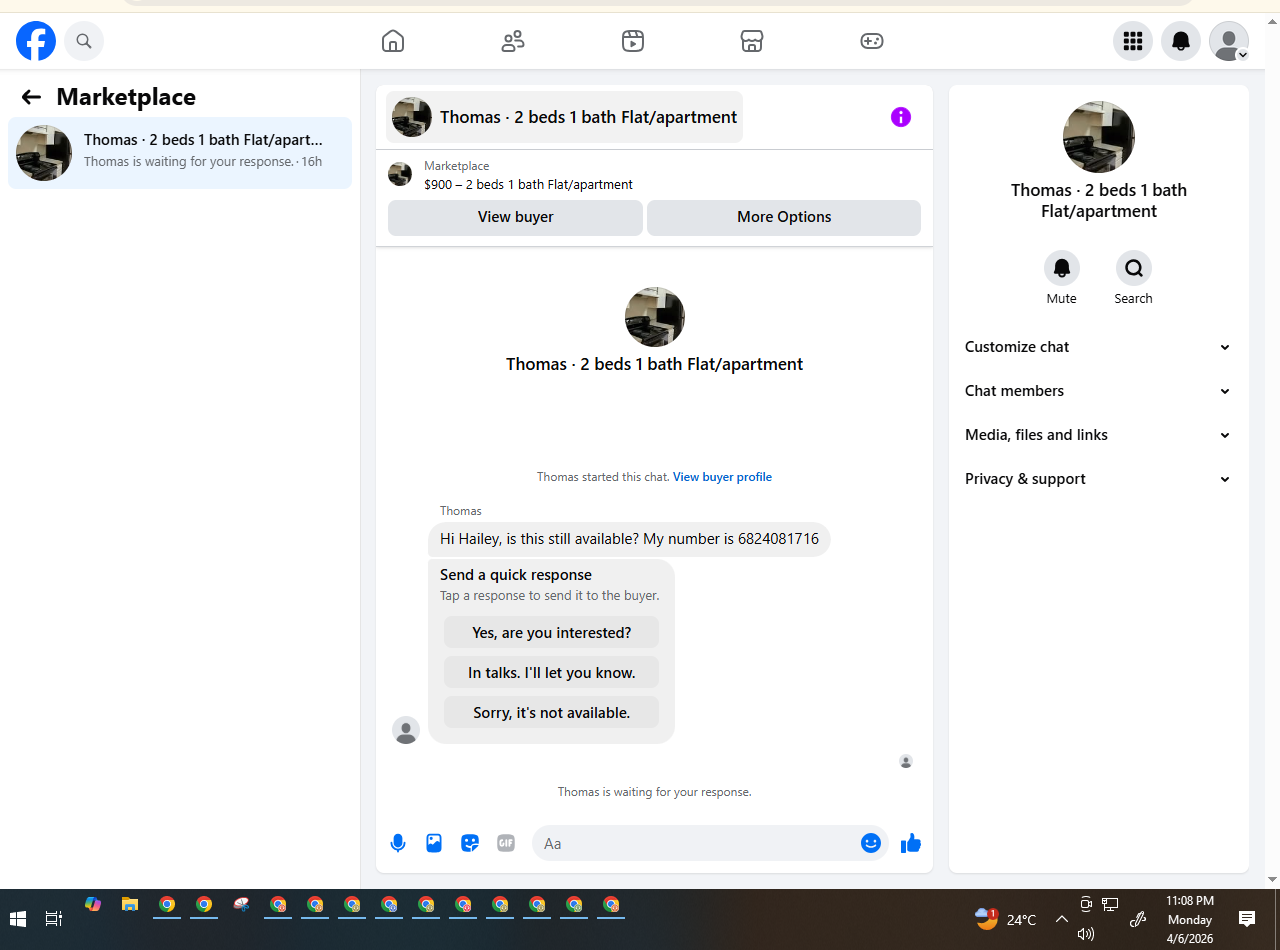Screen dimensions: 1280x950
Task: Expand the Customize chat section
Action: [1099, 347]
